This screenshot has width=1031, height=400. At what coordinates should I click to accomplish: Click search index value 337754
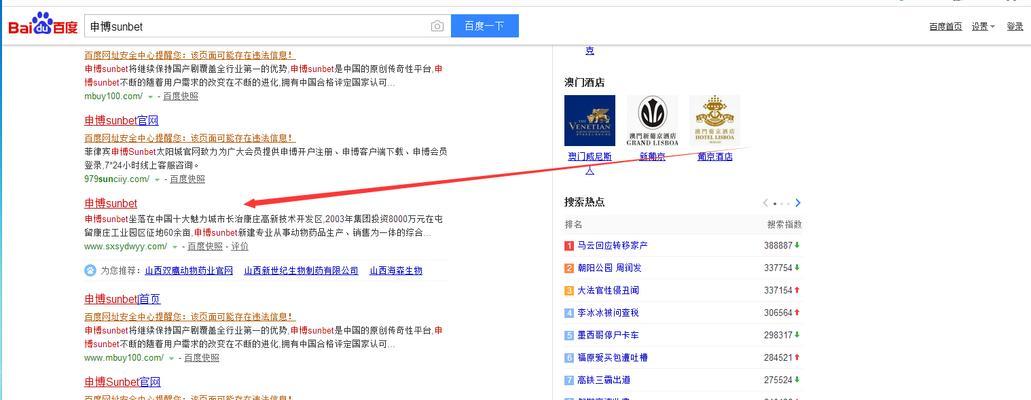(778, 268)
